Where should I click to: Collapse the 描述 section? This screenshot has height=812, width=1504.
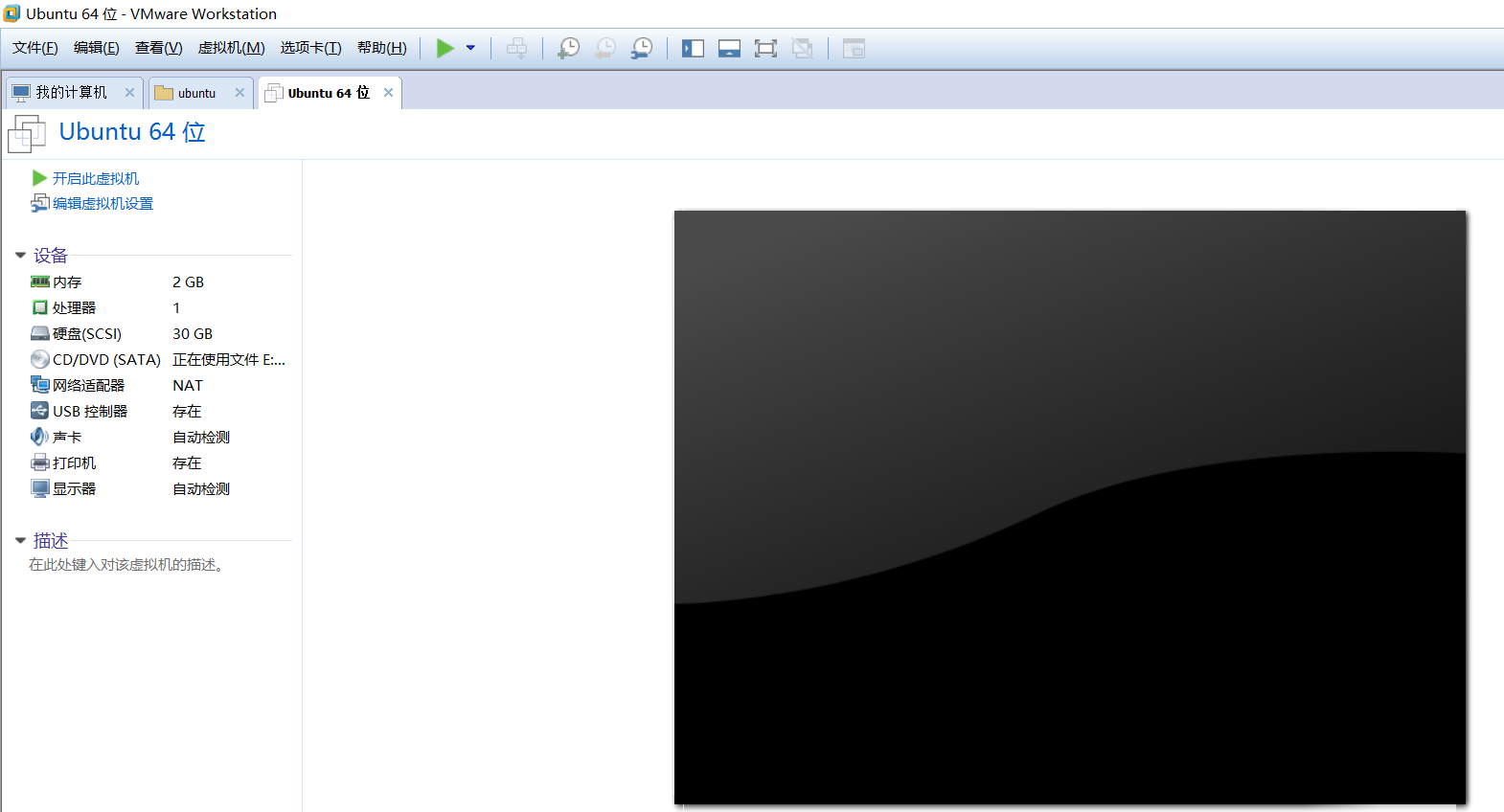pos(20,541)
